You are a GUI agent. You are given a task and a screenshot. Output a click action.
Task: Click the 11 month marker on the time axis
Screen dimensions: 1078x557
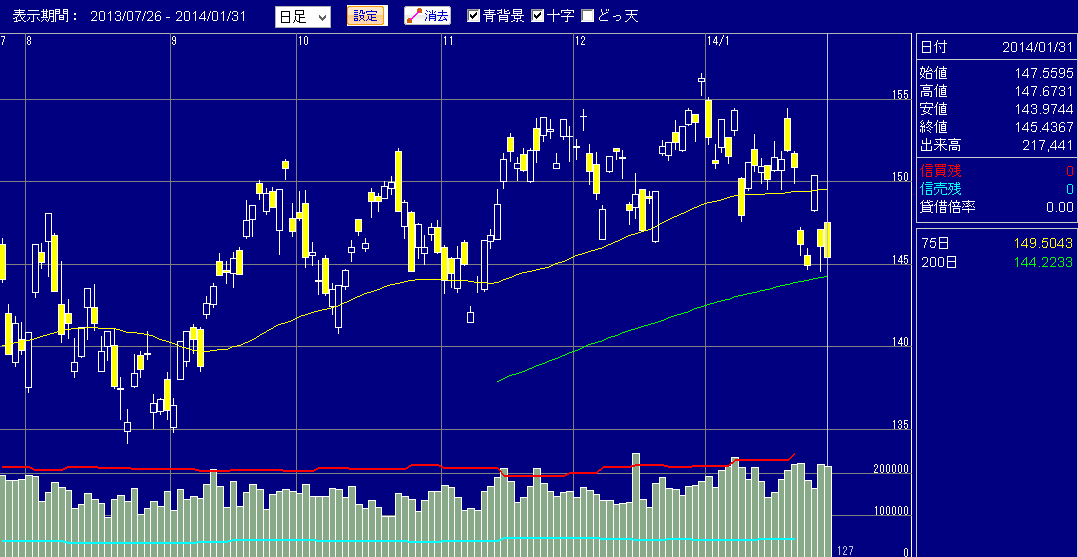(448, 41)
